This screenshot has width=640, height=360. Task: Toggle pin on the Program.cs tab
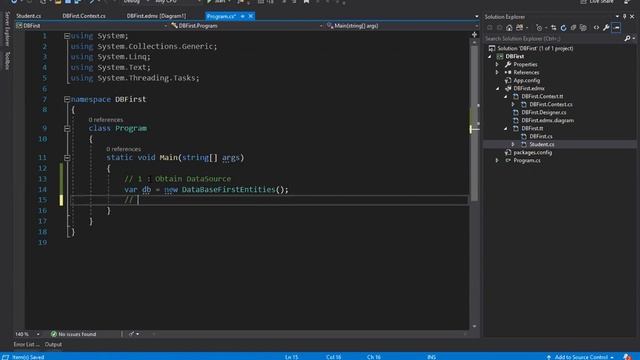(x=242, y=16)
